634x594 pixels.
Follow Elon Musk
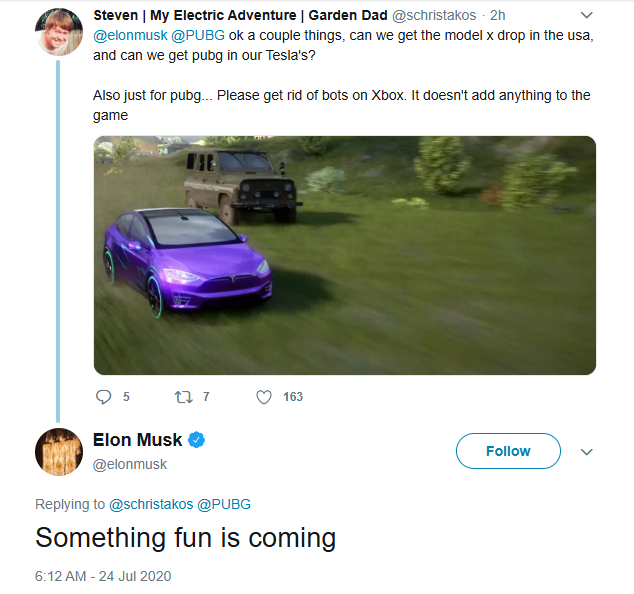(x=508, y=451)
